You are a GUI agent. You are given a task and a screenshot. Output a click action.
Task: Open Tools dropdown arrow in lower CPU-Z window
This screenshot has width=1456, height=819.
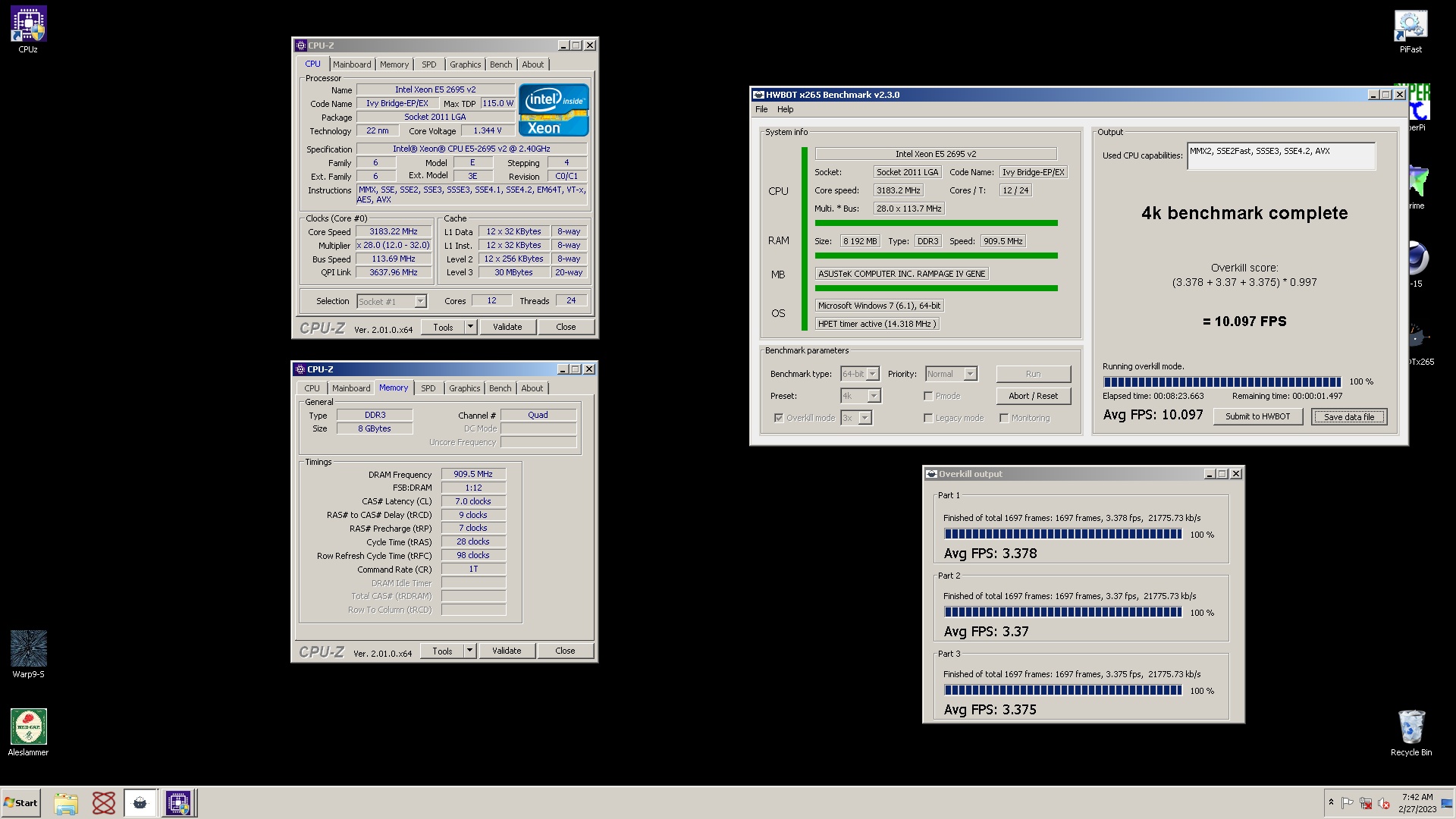click(469, 651)
